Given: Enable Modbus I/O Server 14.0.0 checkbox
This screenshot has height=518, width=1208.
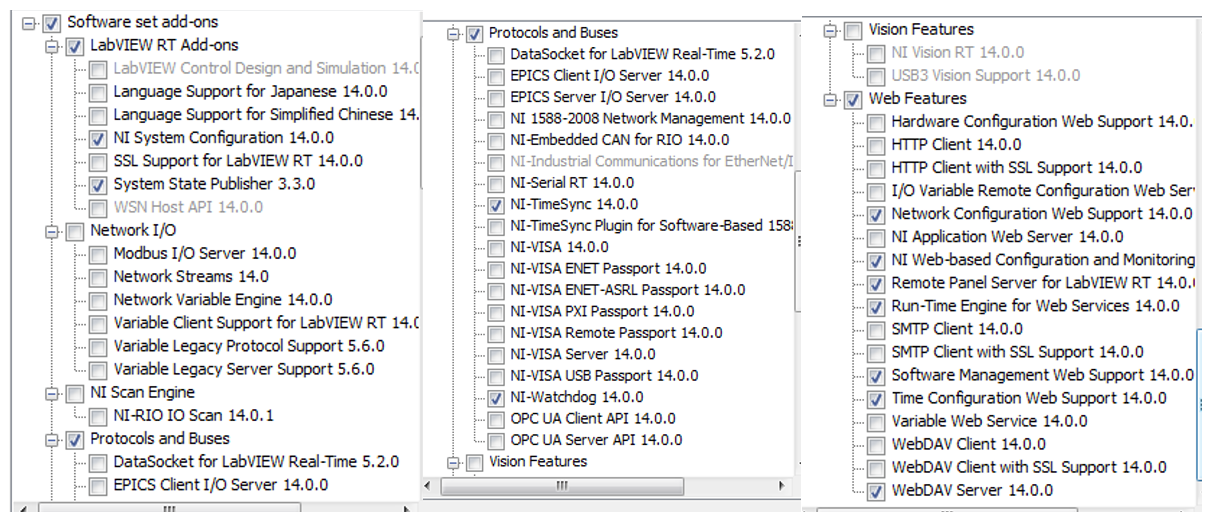Looking at the screenshot, I should tap(97, 254).
